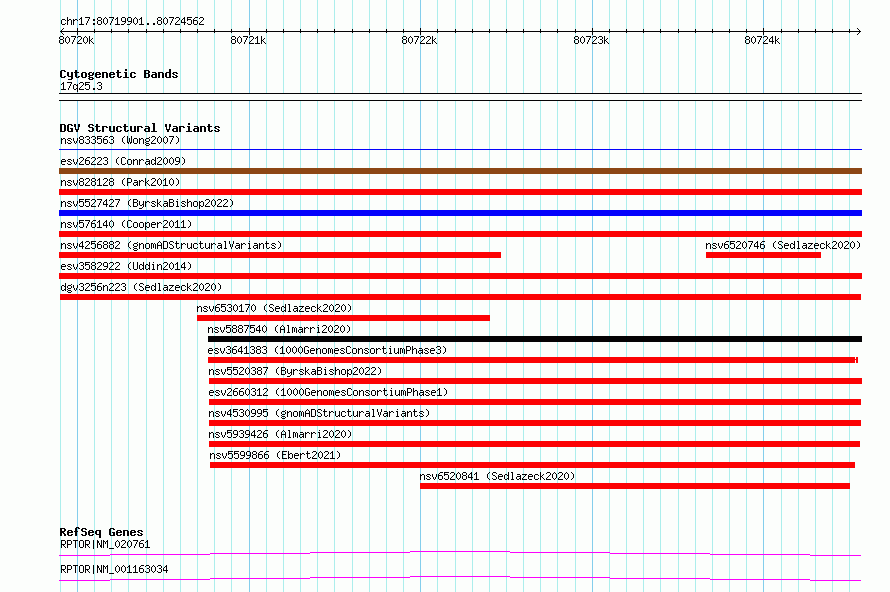Select the 80721k ruler tick label

click(x=248, y=40)
